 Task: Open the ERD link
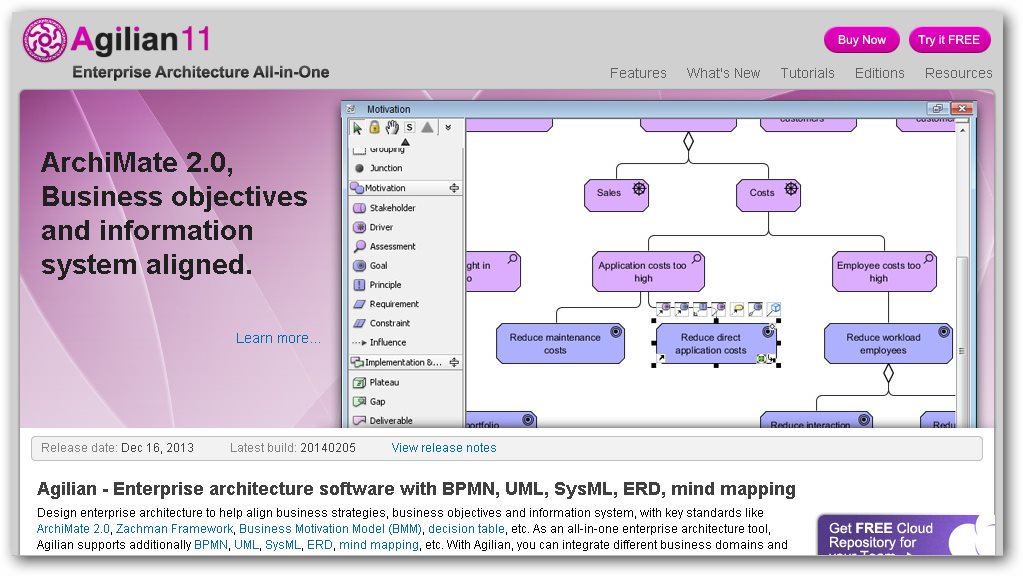[x=320, y=545]
